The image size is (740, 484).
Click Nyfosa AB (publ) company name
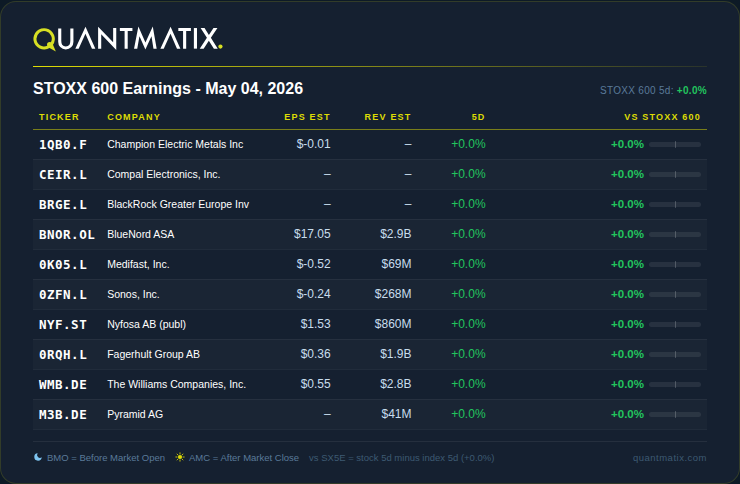click(146, 325)
